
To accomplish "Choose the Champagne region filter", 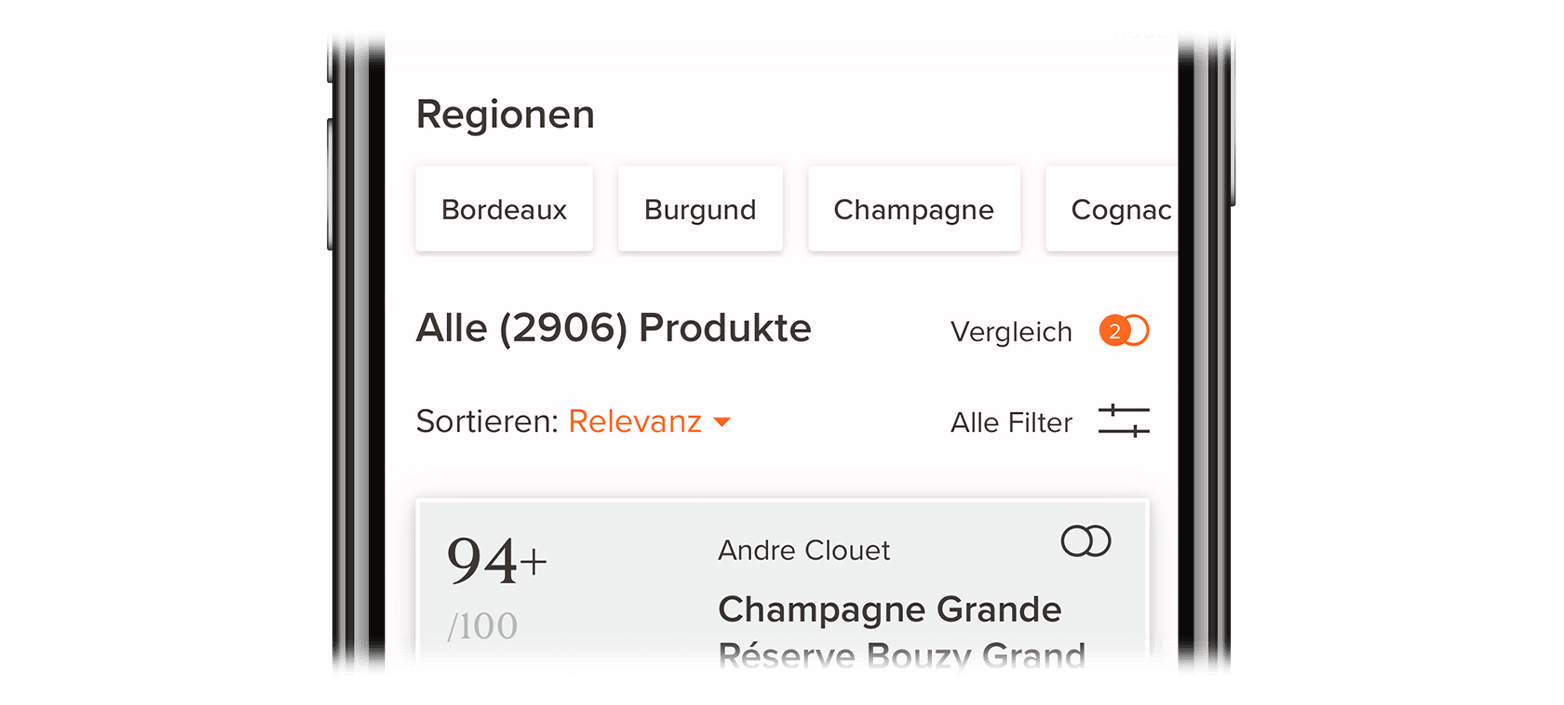I will click(914, 209).
